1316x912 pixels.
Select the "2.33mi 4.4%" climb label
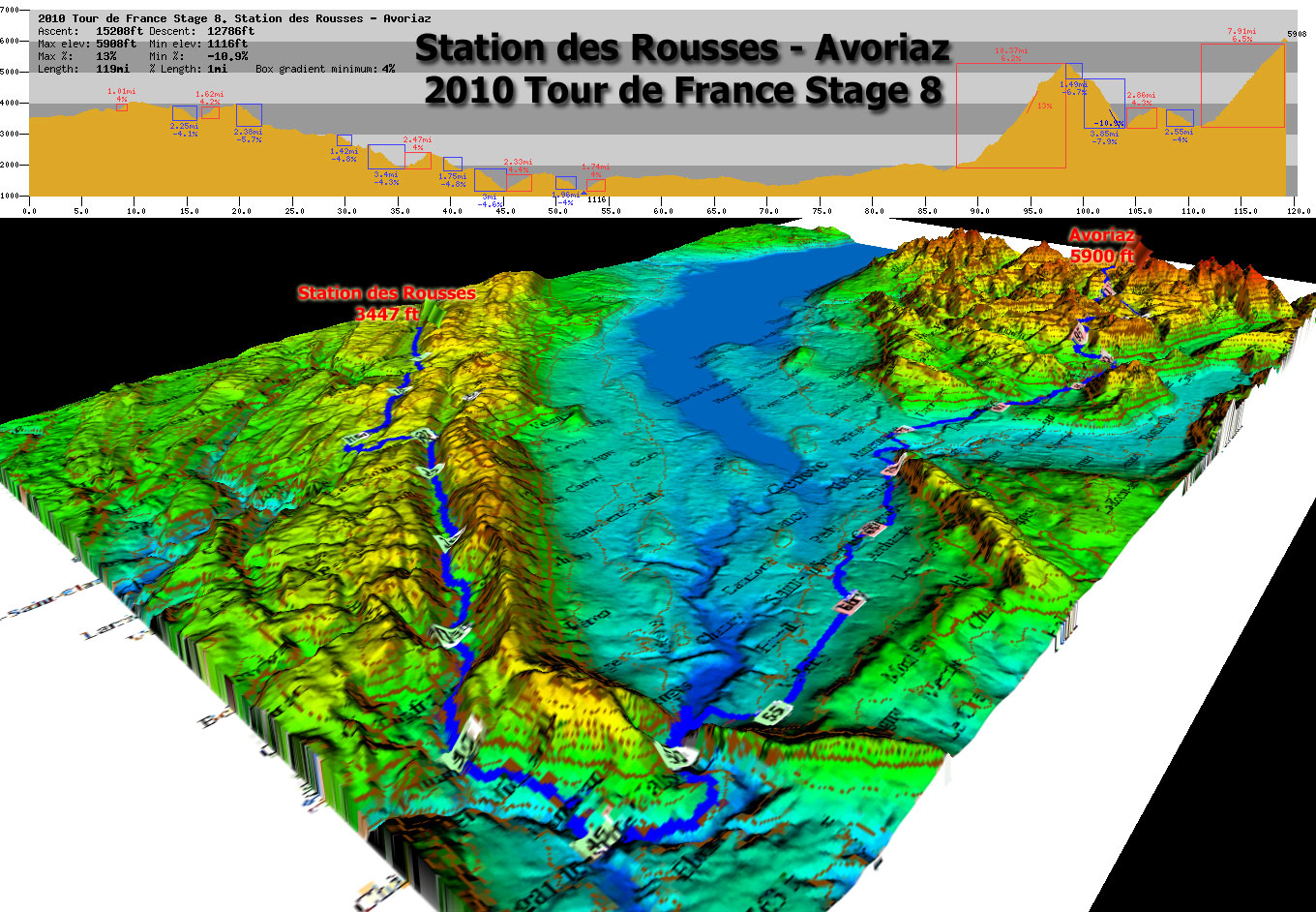[x=519, y=166]
